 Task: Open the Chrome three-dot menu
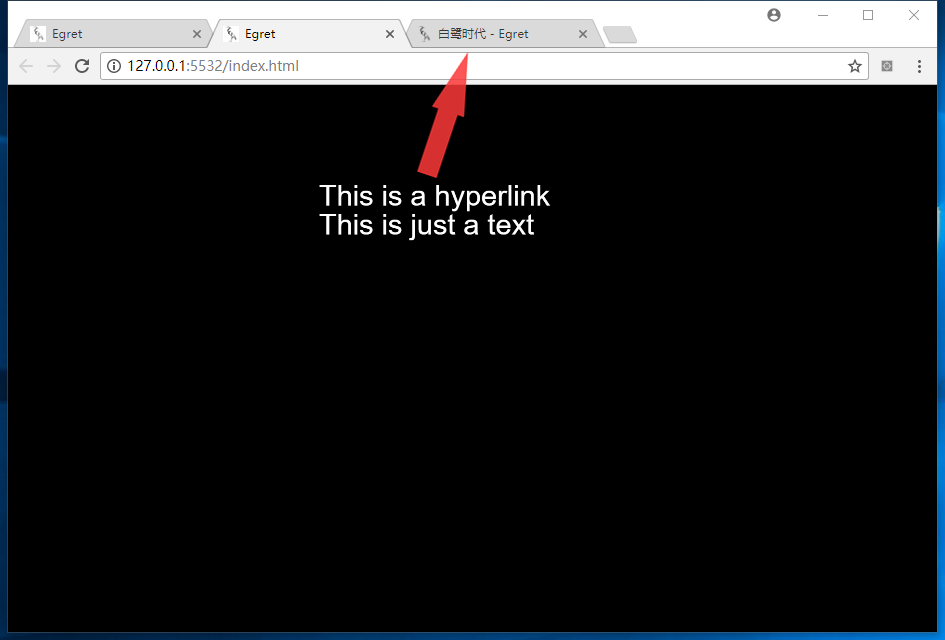(919, 66)
